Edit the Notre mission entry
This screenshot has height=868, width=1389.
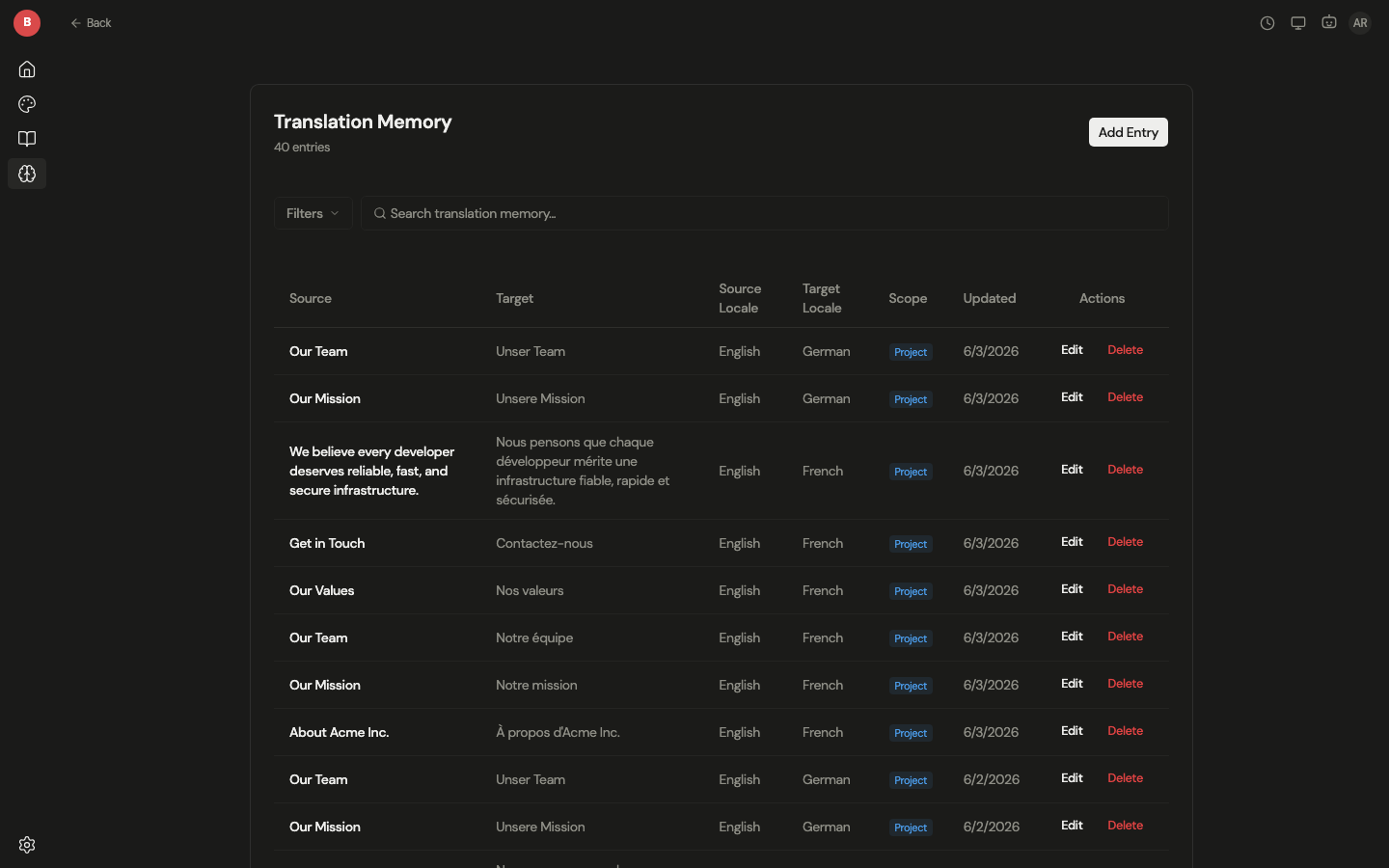(x=1072, y=684)
